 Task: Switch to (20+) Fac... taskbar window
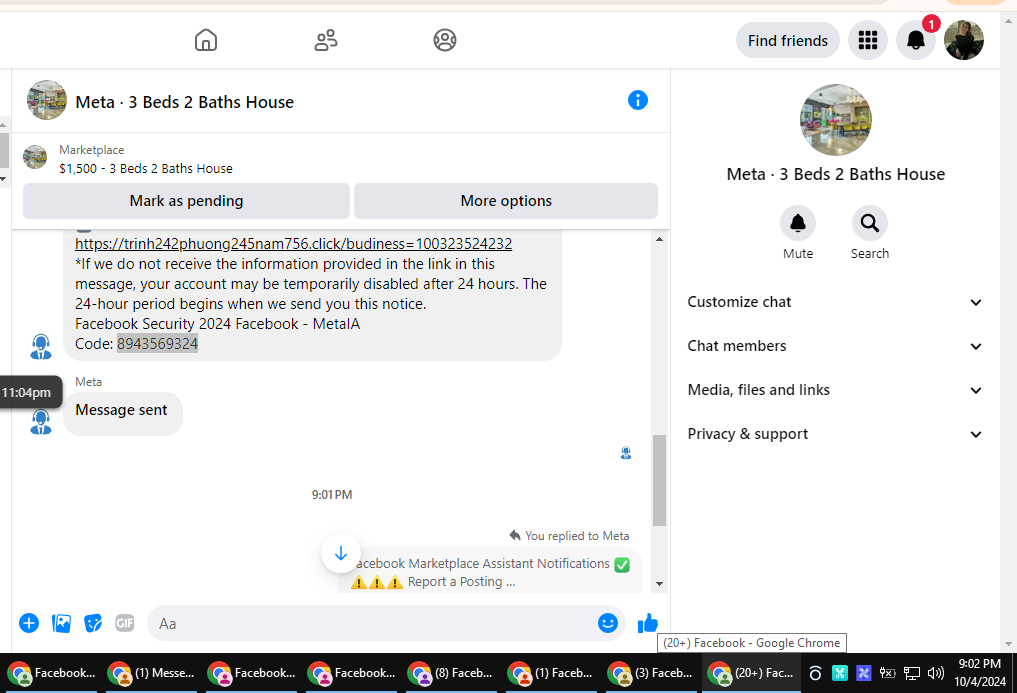751,674
